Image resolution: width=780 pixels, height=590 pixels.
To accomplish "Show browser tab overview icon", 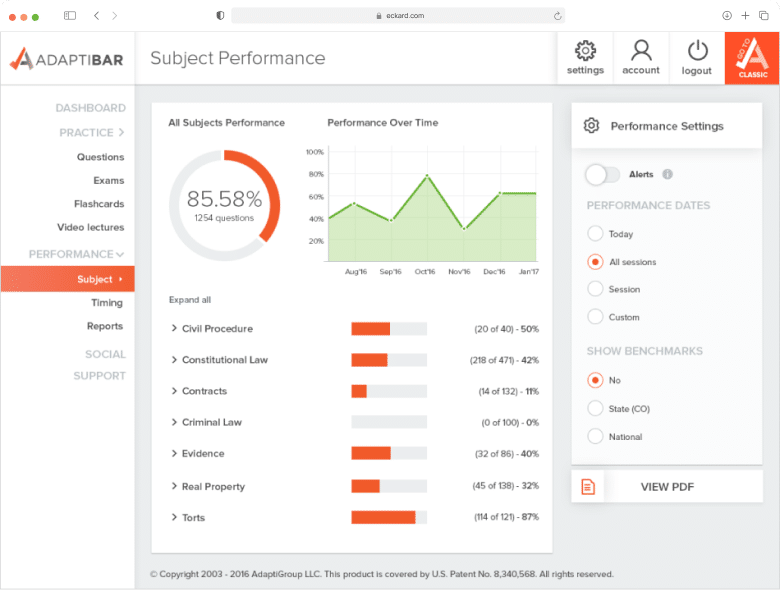I will click(x=764, y=15).
